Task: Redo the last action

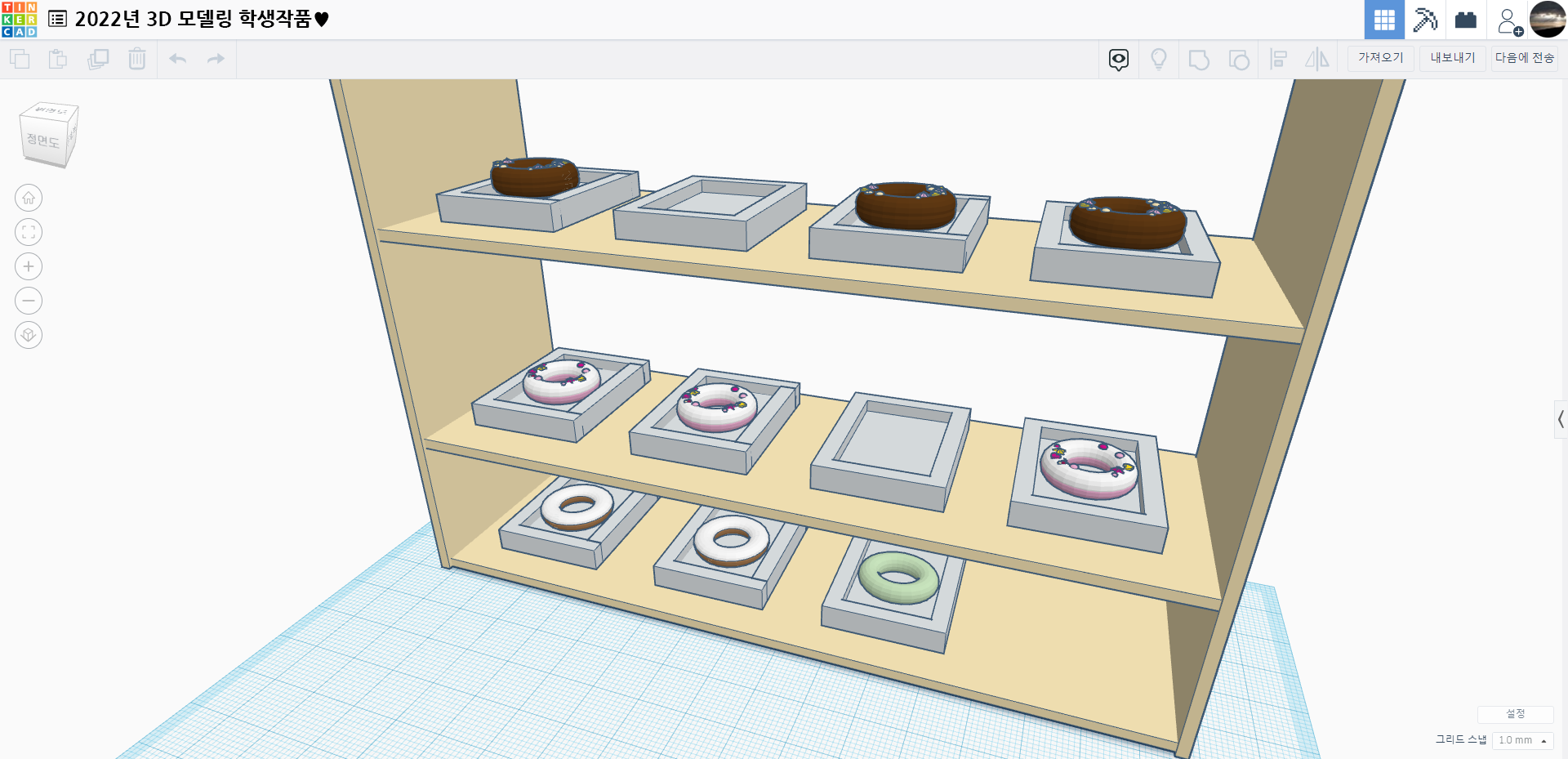Action: click(x=216, y=59)
